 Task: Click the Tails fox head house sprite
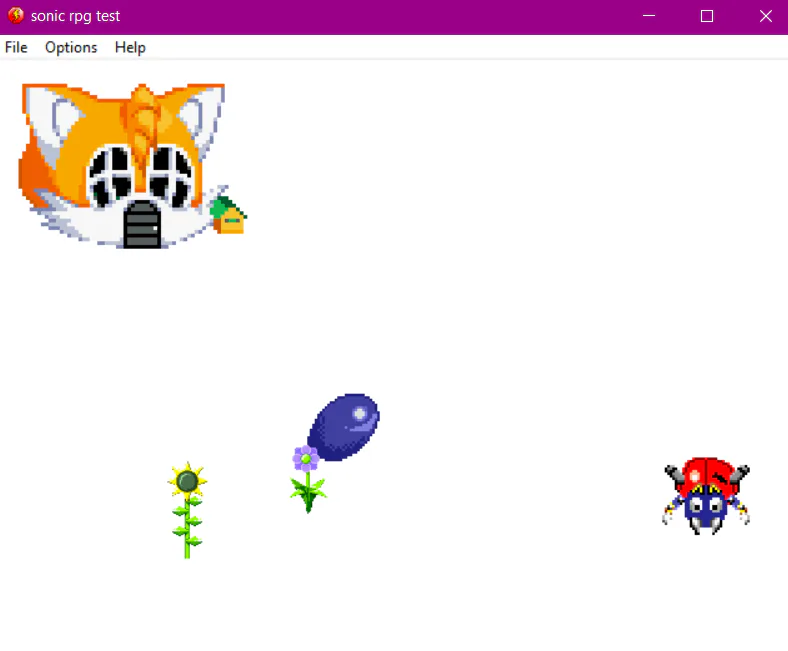(x=121, y=166)
